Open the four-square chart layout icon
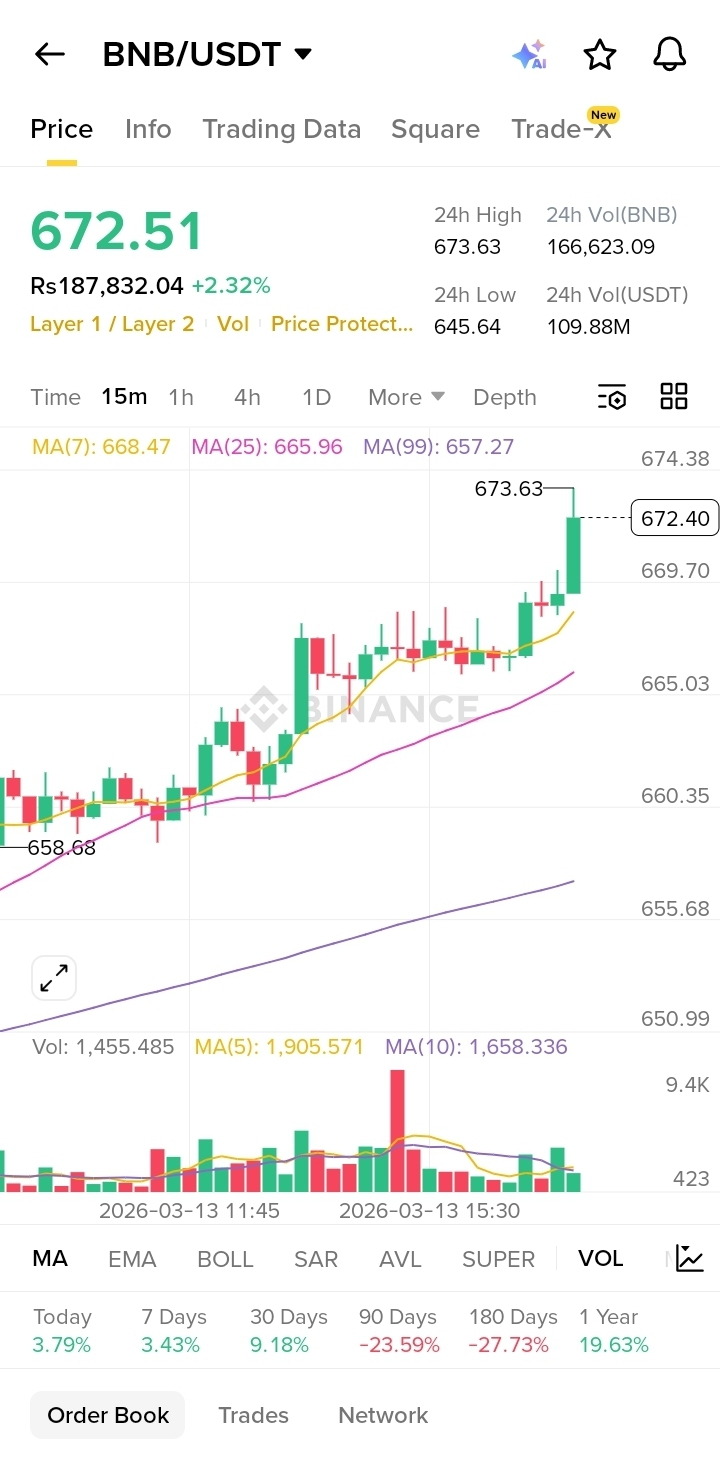This screenshot has width=720, height=1469. (674, 396)
